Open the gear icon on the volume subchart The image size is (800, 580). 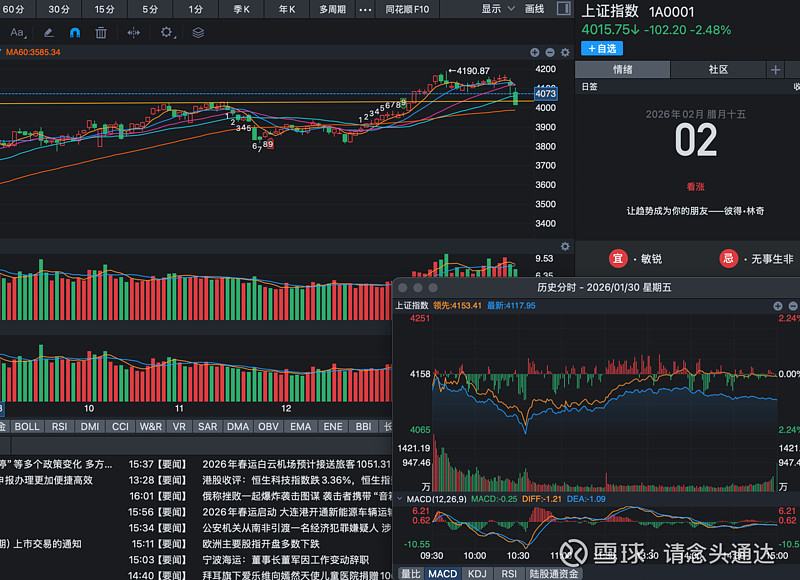[565, 247]
